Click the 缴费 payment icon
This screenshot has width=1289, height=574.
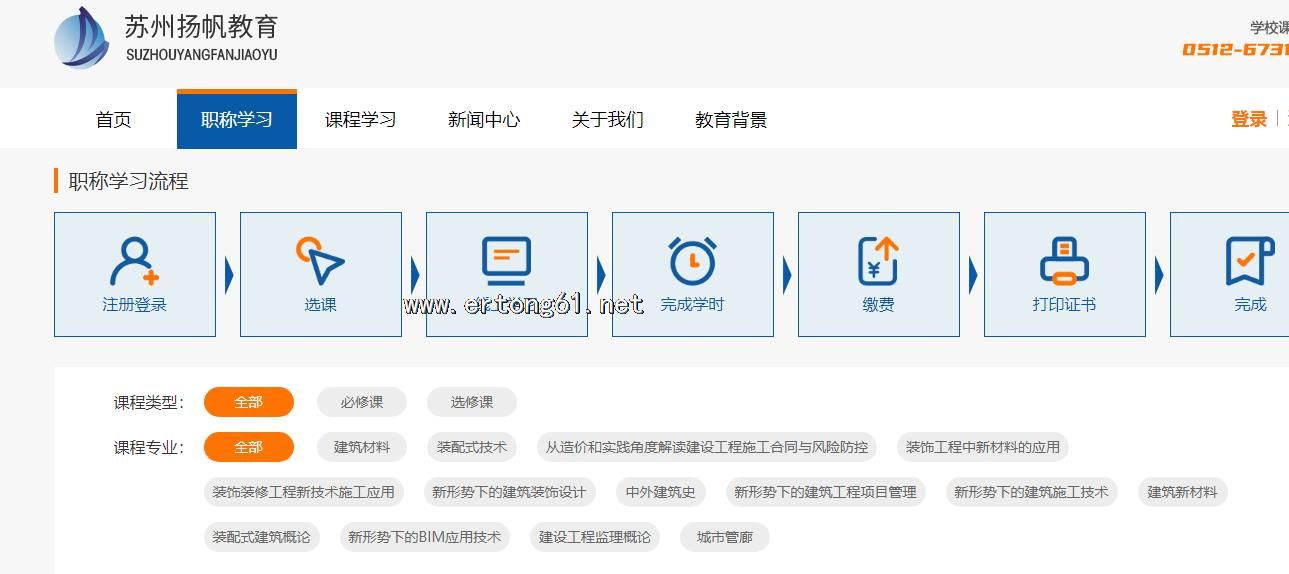click(x=878, y=261)
